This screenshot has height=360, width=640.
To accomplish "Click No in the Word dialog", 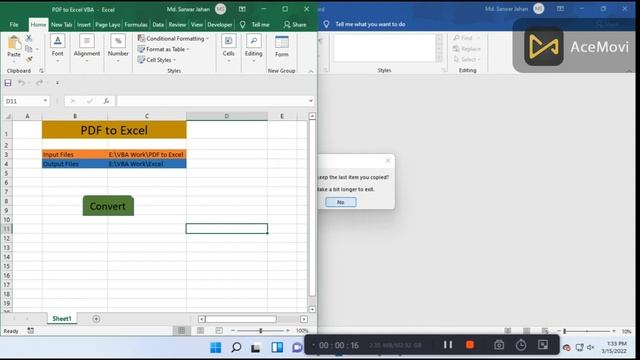I will pos(341,202).
